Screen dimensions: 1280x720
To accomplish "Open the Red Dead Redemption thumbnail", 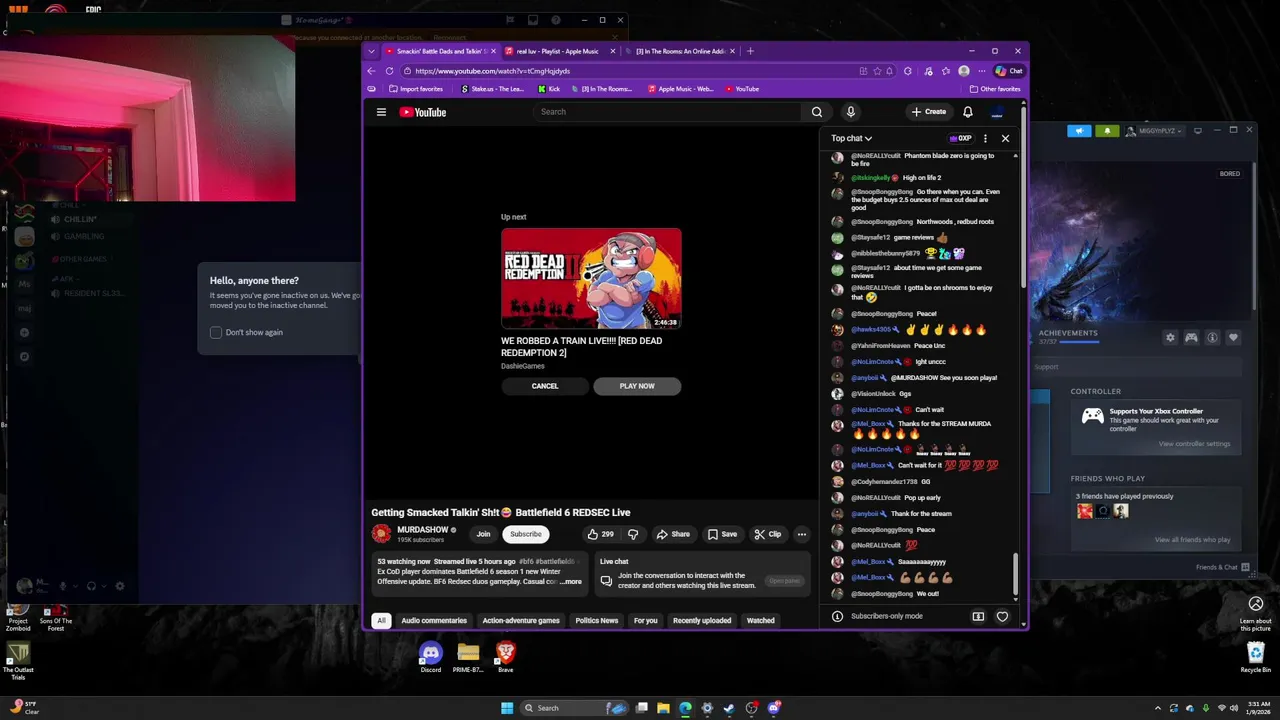I will [591, 278].
